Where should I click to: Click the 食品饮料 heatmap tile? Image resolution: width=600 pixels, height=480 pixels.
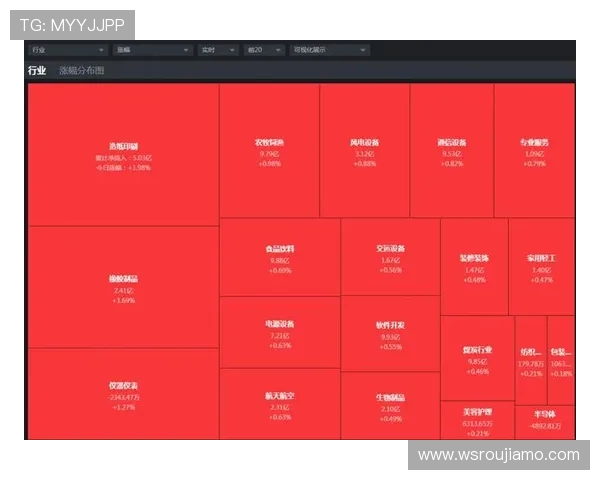pyautogui.click(x=279, y=257)
